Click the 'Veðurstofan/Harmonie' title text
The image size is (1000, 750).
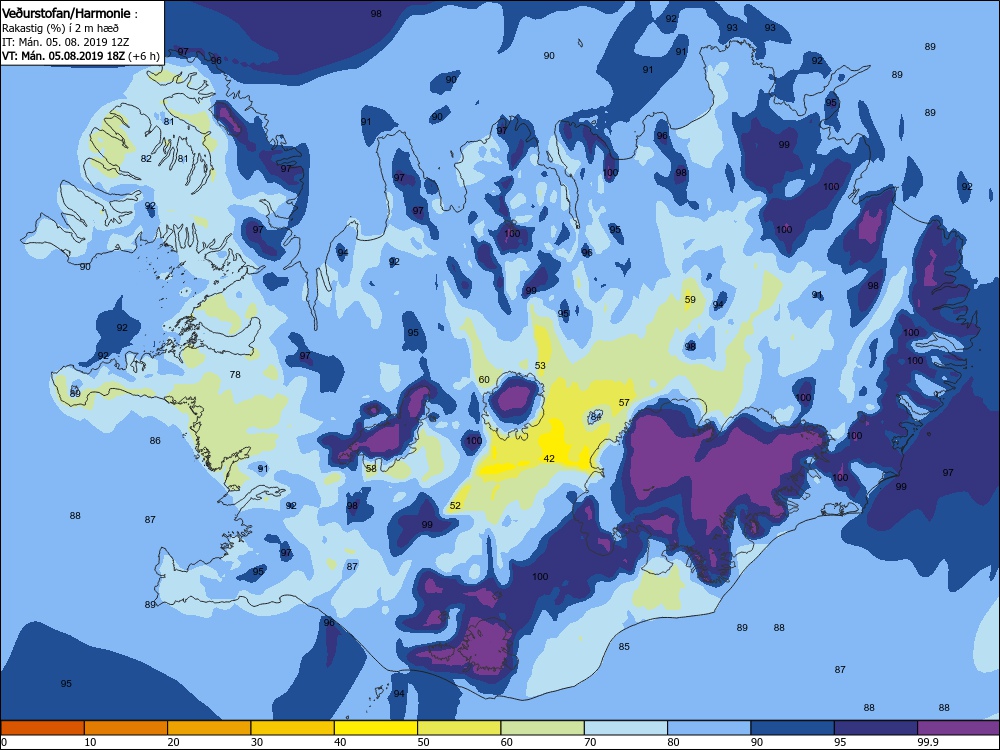point(66,13)
